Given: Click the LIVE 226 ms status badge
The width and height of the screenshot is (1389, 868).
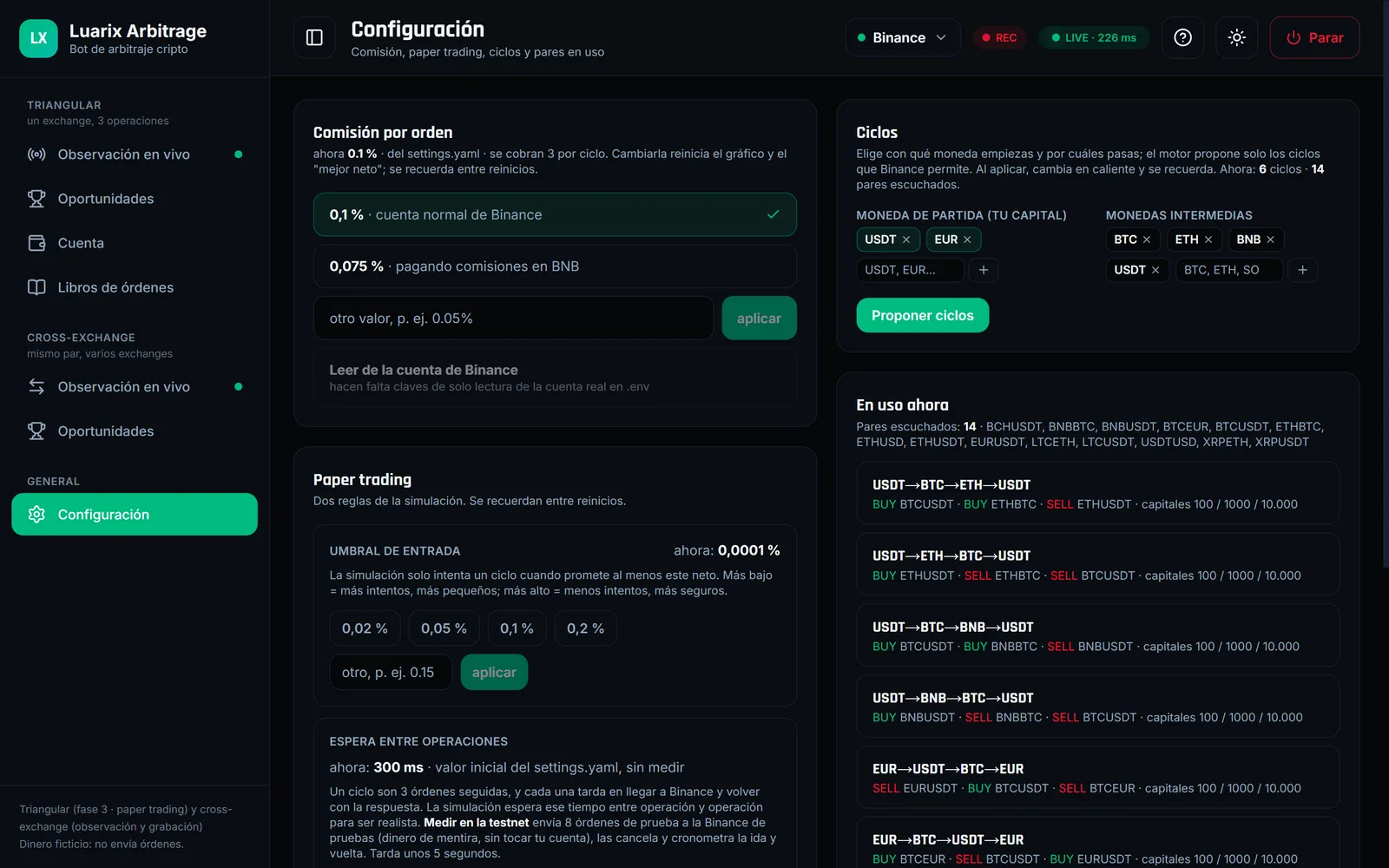Looking at the screenshot, I should (1094, 37).
